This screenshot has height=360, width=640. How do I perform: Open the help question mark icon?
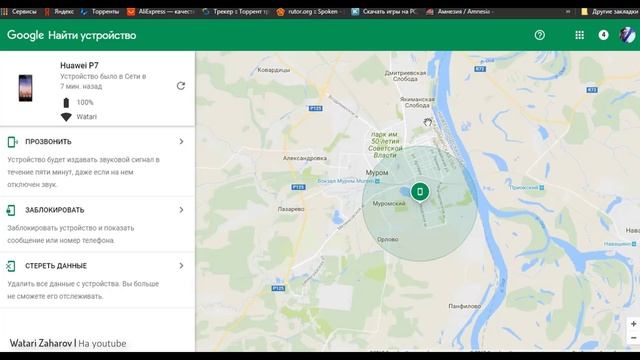click(540, 35)
